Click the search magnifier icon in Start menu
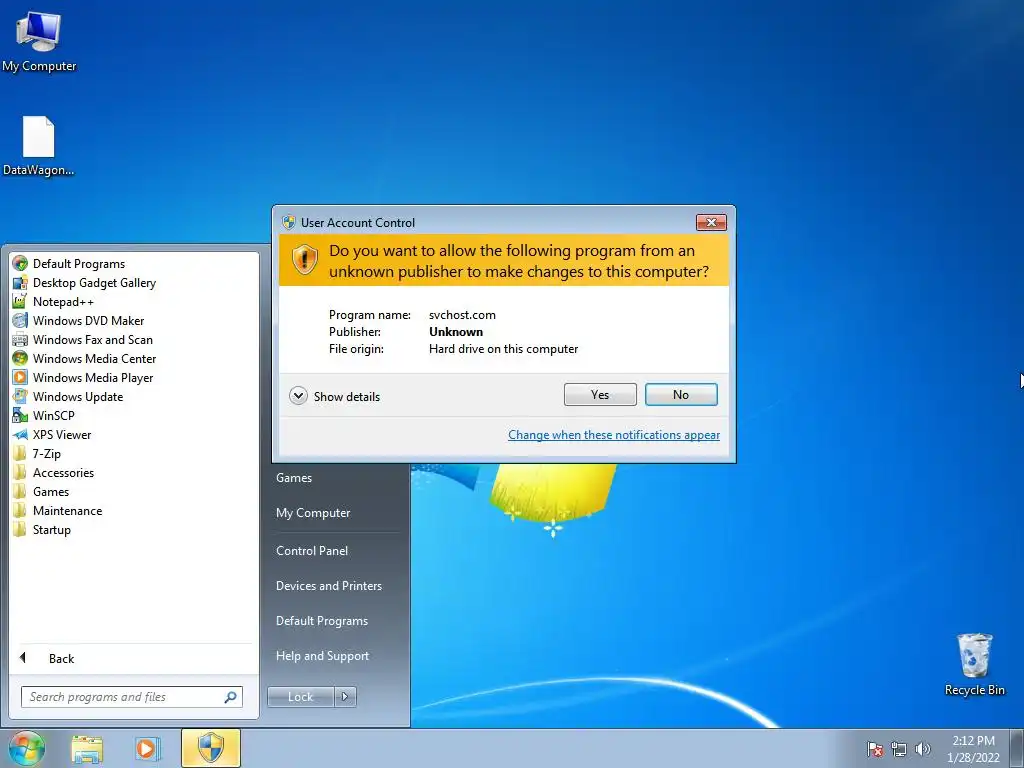 coord(231,697)
